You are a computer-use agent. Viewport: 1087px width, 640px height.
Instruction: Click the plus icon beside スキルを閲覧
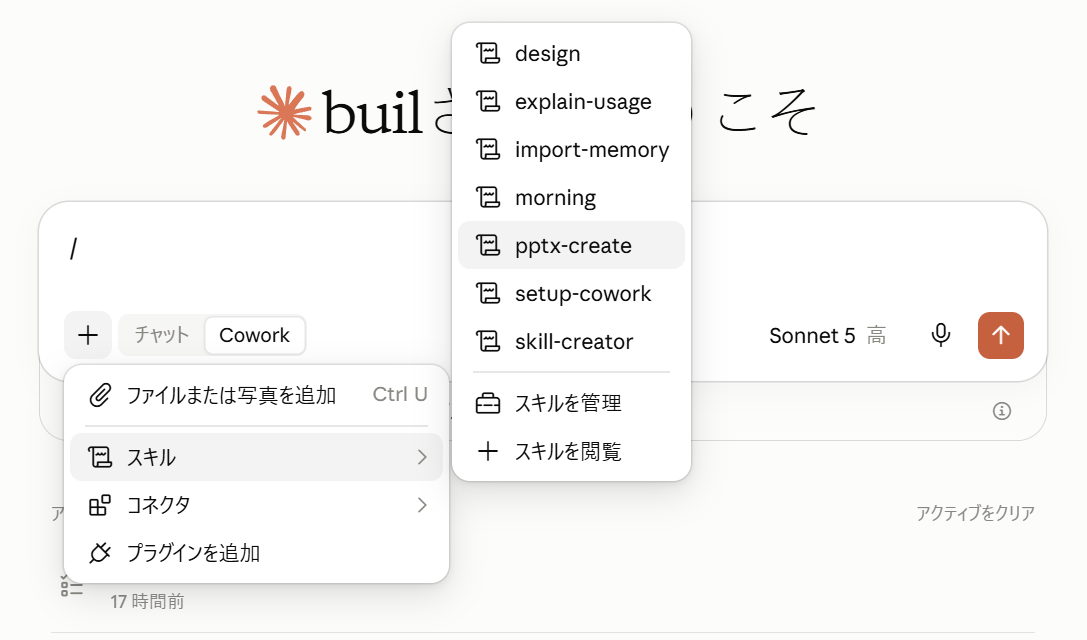click(x=488, y=451)
